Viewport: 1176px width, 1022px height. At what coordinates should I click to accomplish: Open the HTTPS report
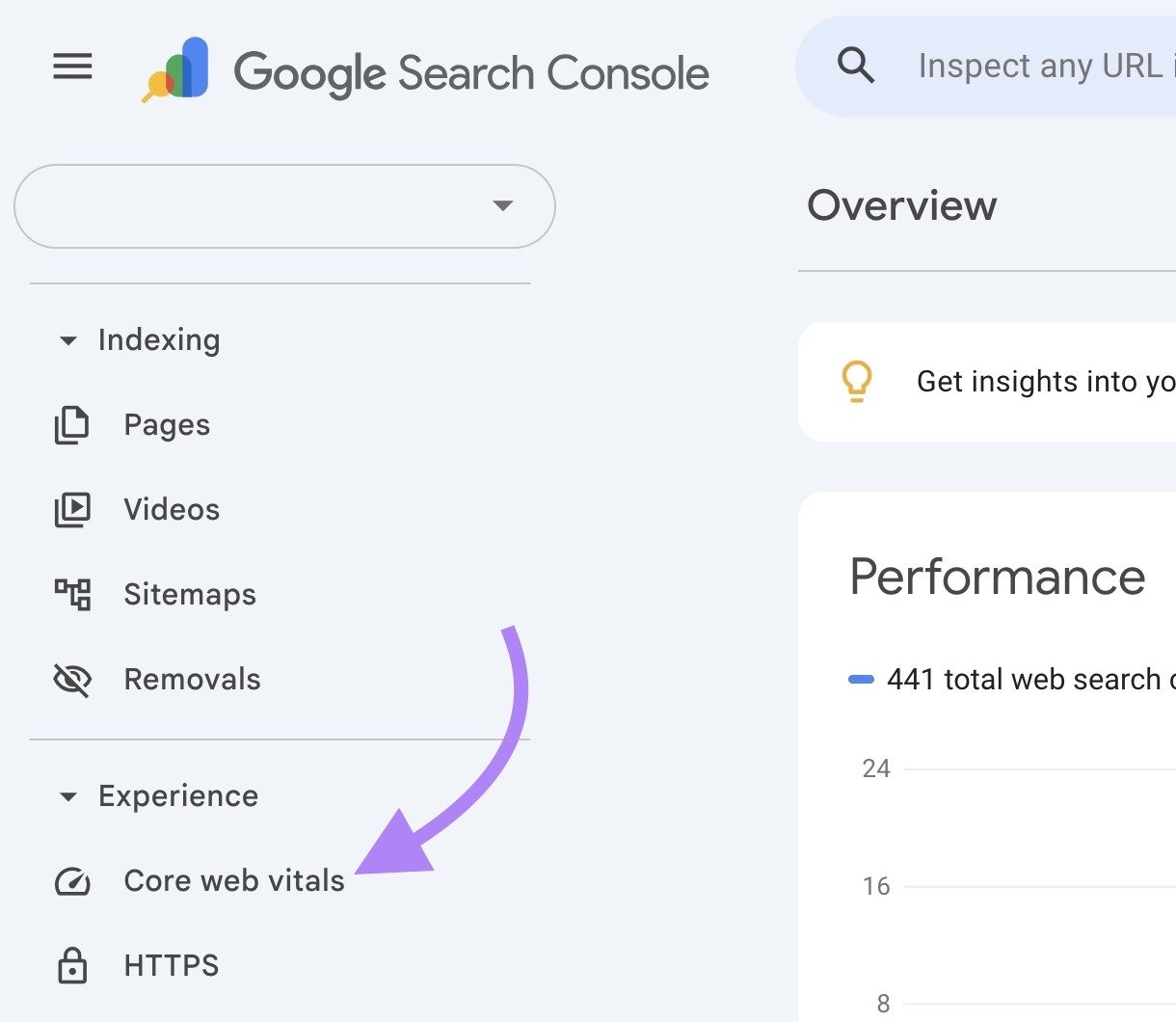[172, 965]
